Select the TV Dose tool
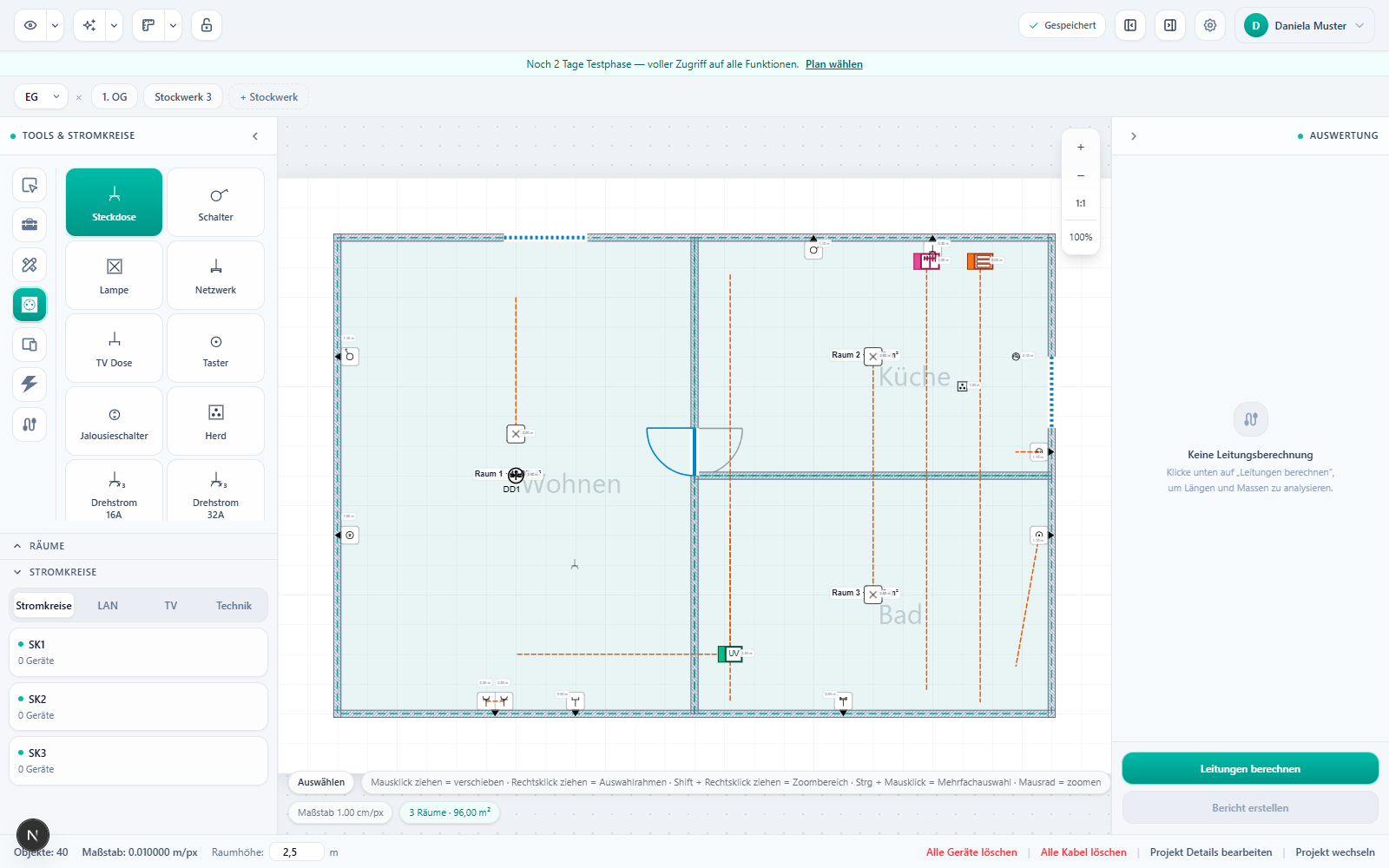The width and height of the screenshot is (1389, 868). click(114, 348)
